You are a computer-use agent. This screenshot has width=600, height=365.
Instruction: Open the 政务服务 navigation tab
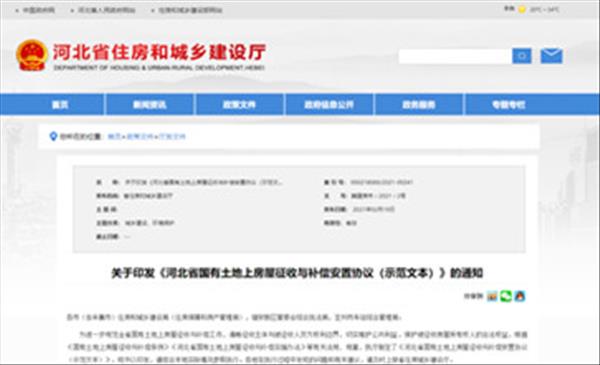coord(419,104)
